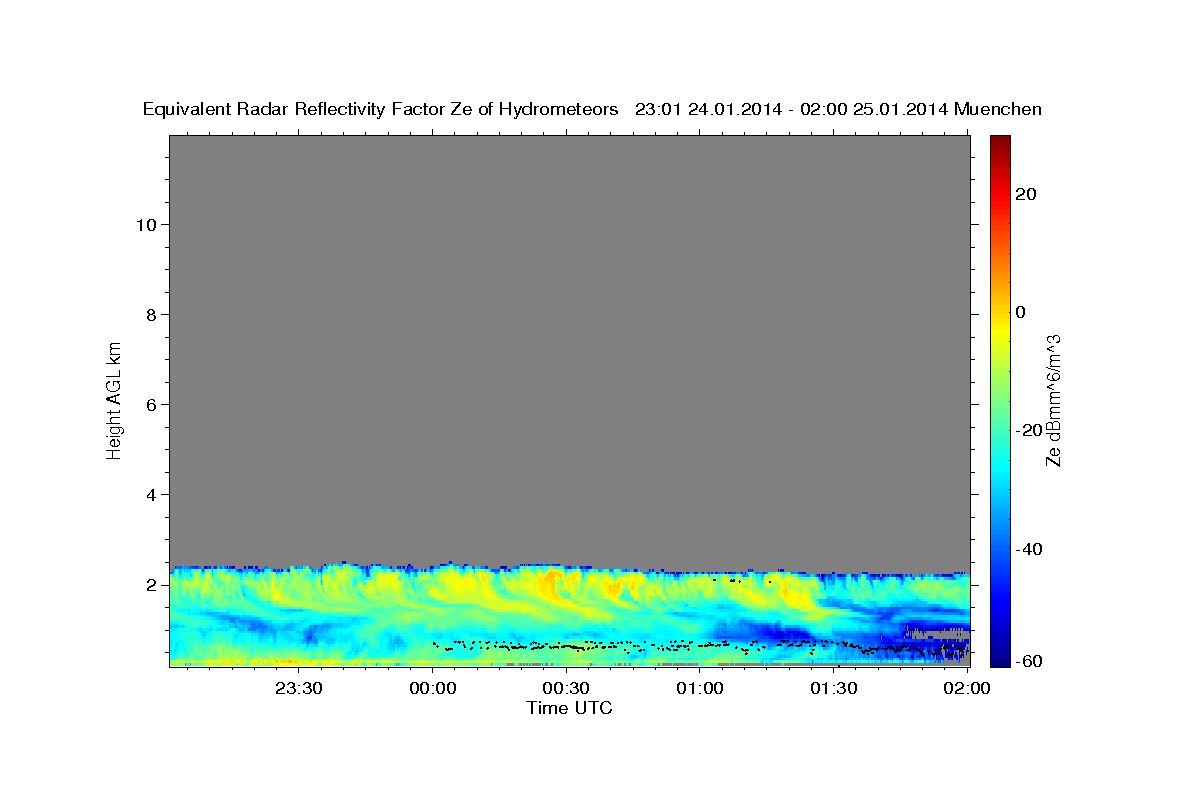Click the '23:30' time tick label
This screenshot has height=800, width=1200.
[299, 688]
